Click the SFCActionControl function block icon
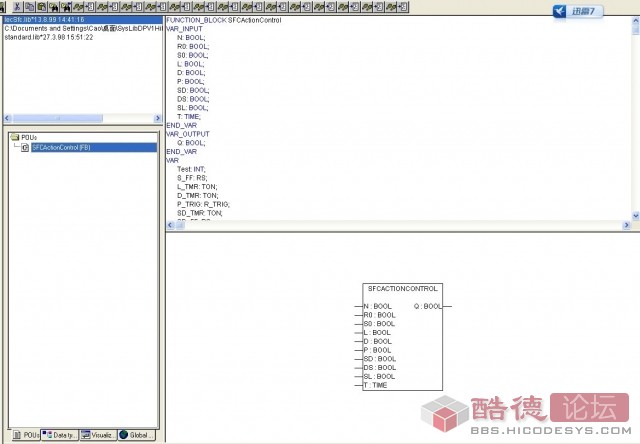 (25, 148)
